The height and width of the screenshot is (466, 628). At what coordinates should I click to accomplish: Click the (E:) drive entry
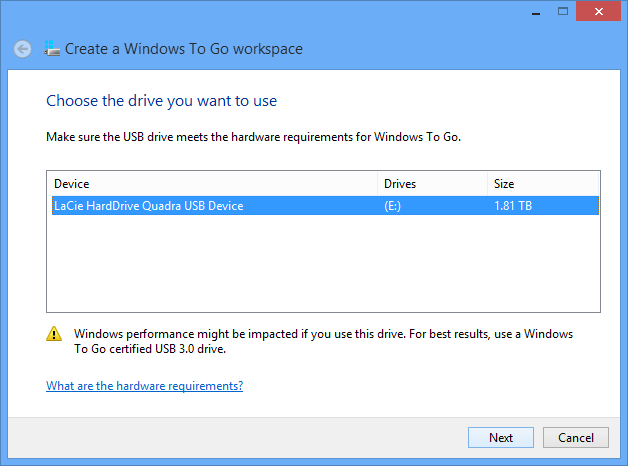[x=396, y=206]
